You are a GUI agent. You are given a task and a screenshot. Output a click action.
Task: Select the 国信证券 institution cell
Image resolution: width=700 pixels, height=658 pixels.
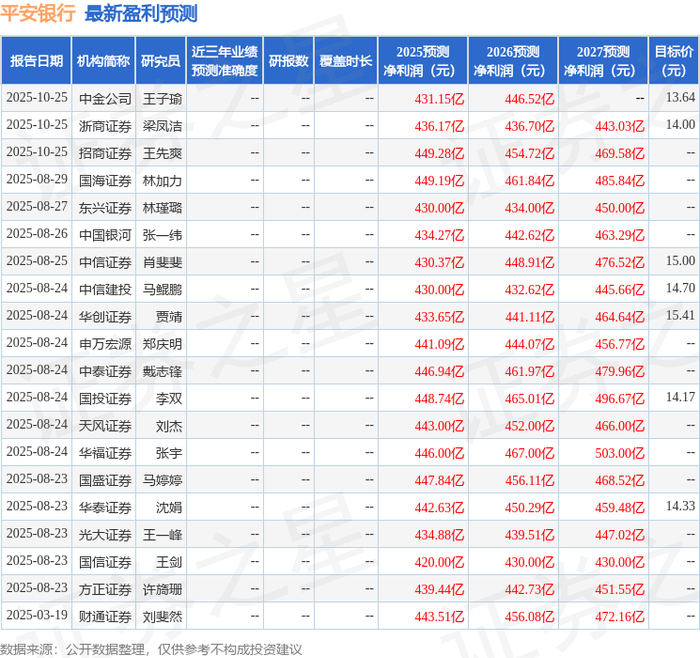point(105,562)
